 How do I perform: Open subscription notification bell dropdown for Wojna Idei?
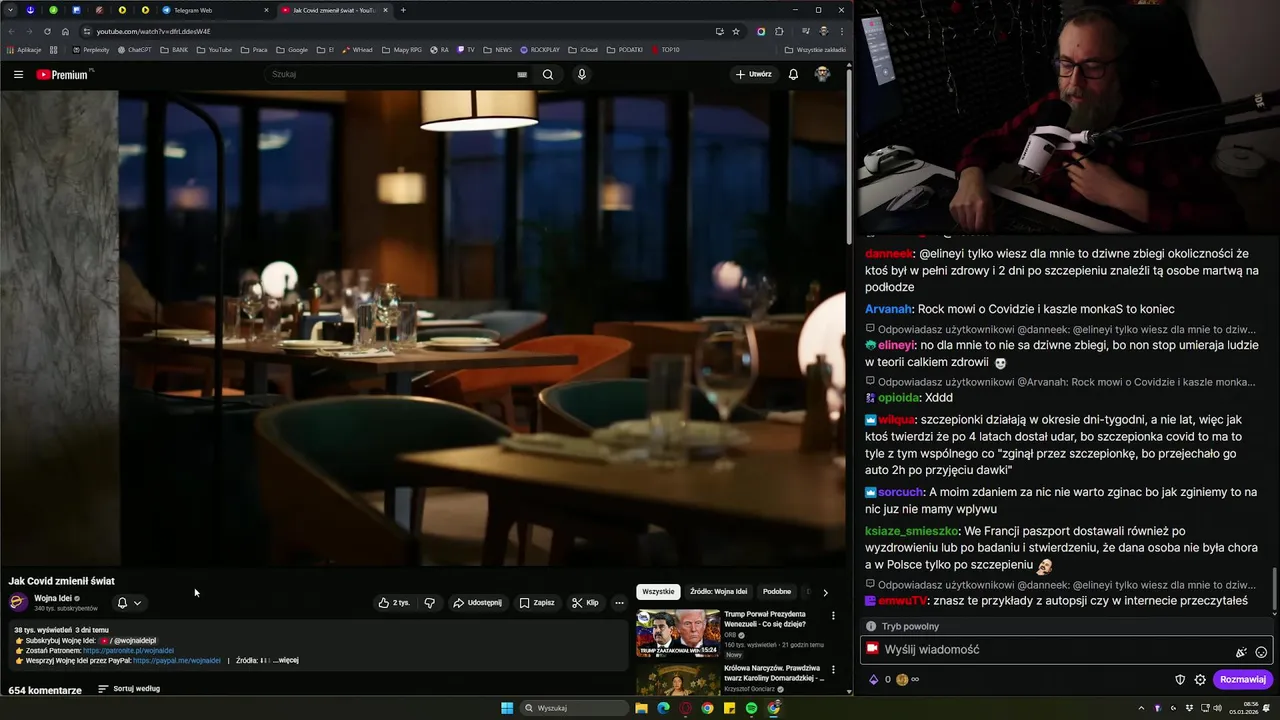pyautogui.click(x=129, y=603)
